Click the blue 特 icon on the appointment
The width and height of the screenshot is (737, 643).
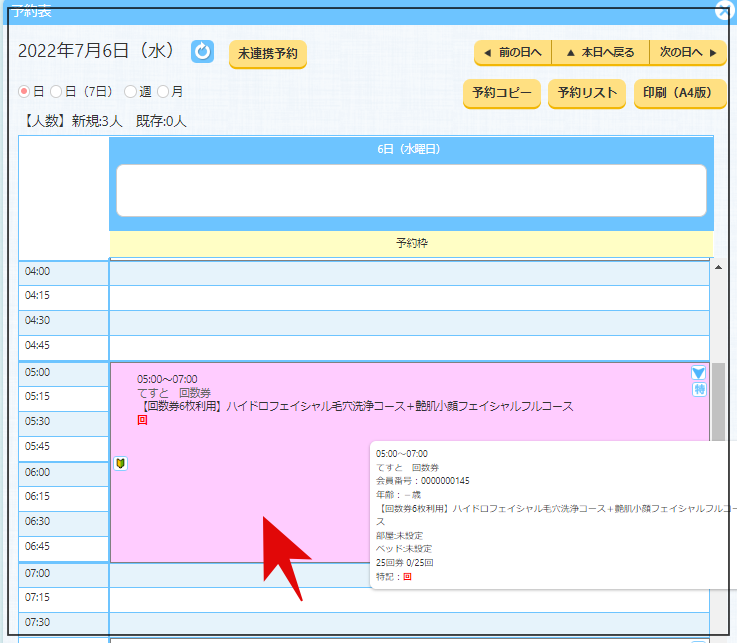(699, 390)
